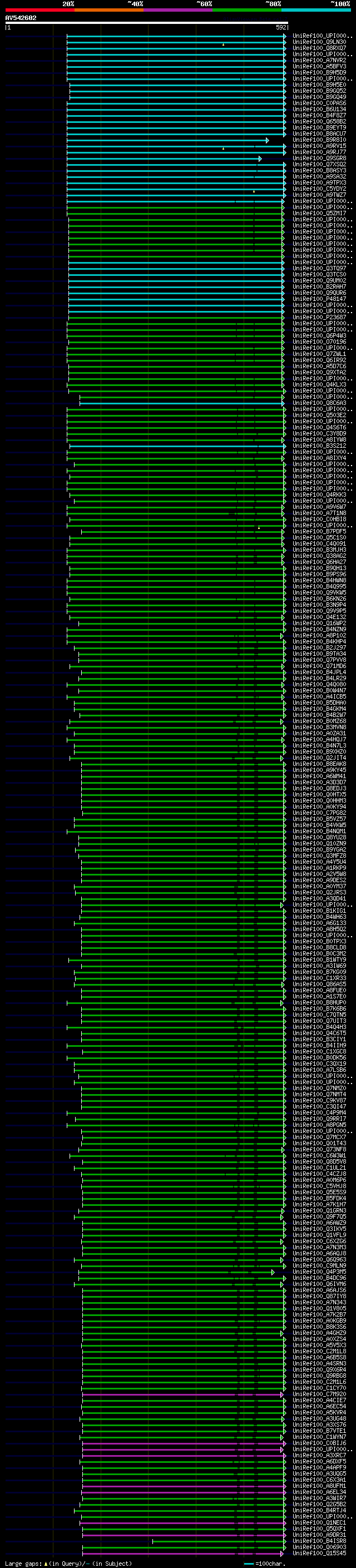Select the UniRef100_B2RAH7 label
Screen dimensions: 356x1568
319,288
